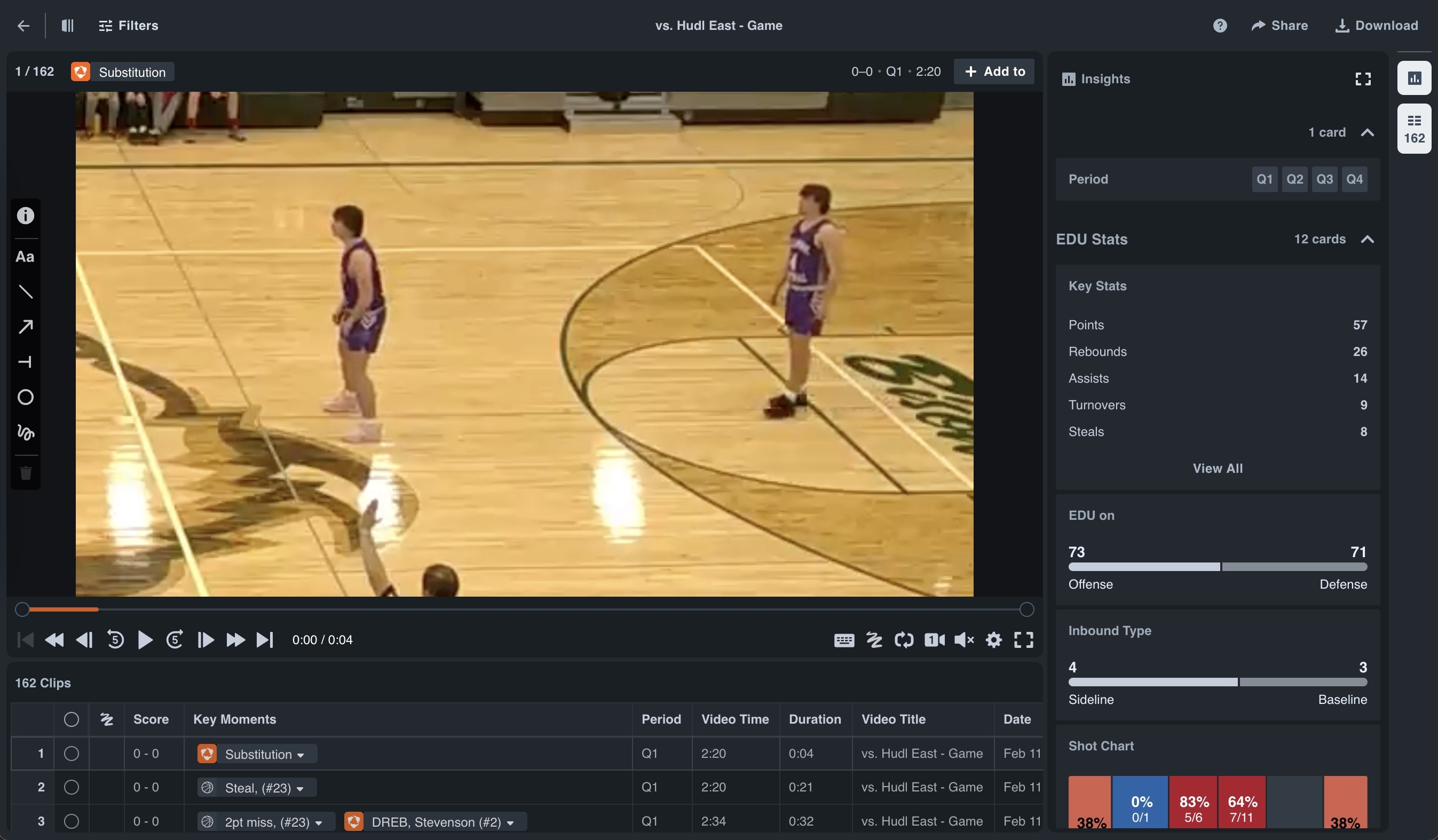1438x840 pixels.
Task: Click the Add to button
Action: (994, 72)
